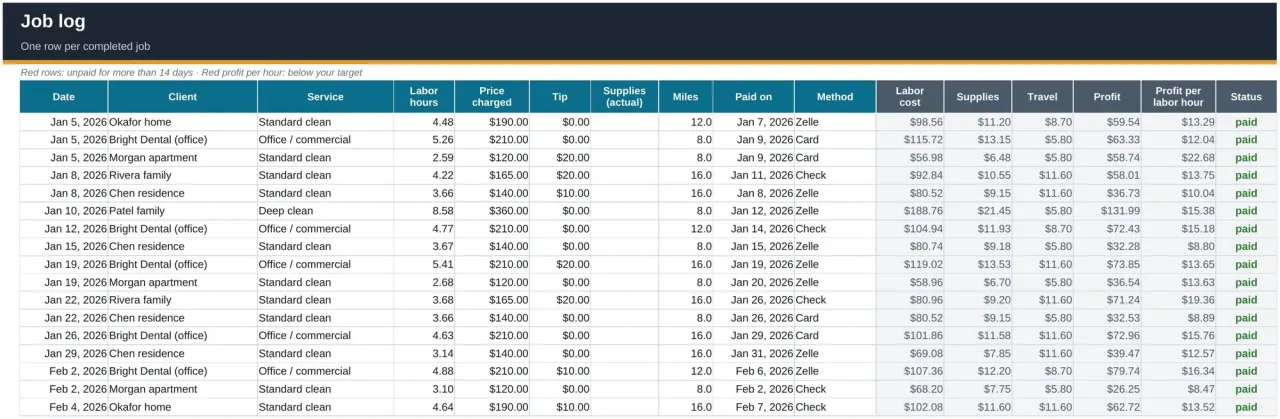Select the Supplies (actual) column header

point(625,97)
